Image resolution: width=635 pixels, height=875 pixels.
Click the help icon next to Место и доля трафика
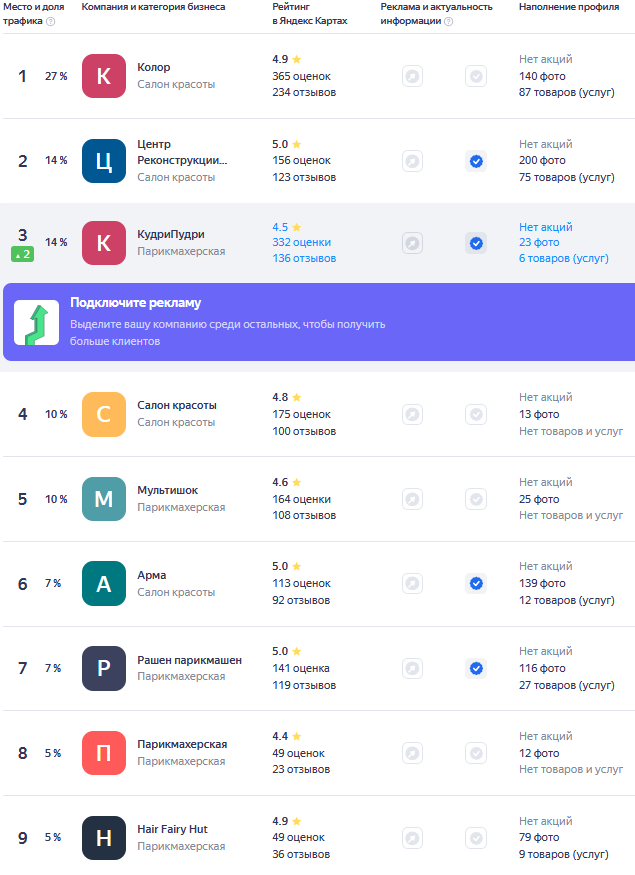click(x=50, y=21)
